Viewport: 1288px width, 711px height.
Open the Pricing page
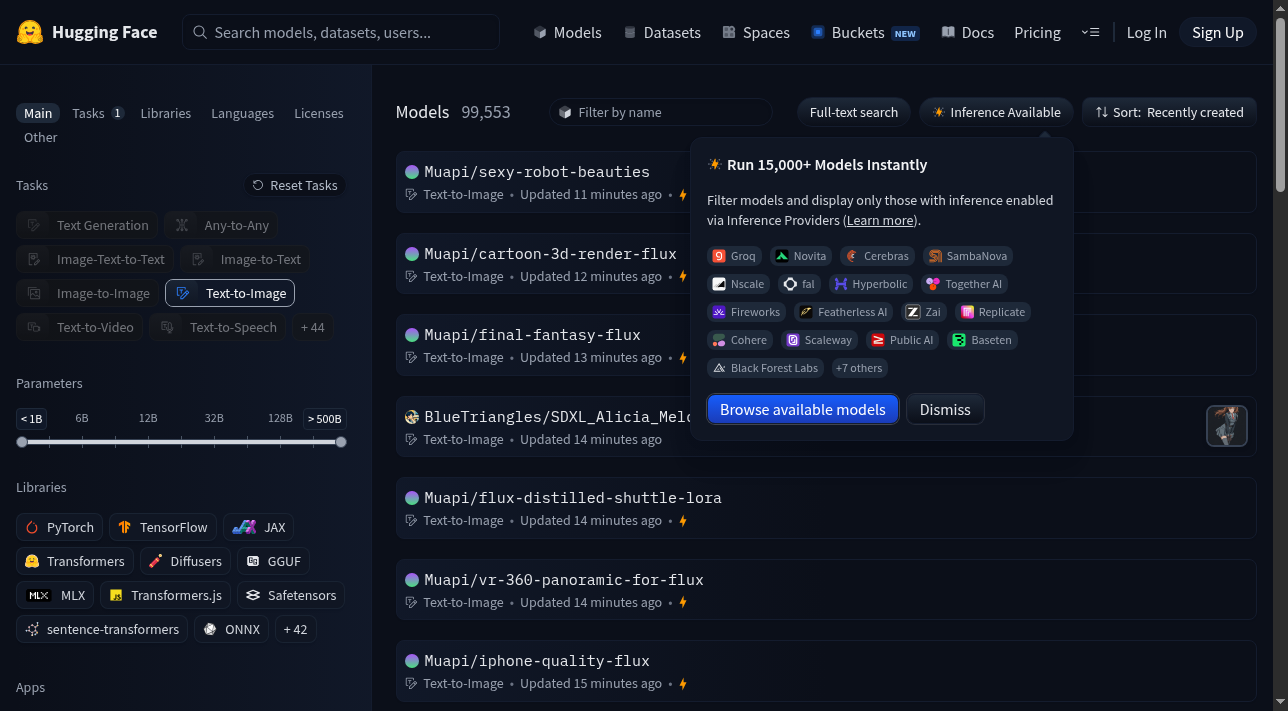tap(1037, 32)
